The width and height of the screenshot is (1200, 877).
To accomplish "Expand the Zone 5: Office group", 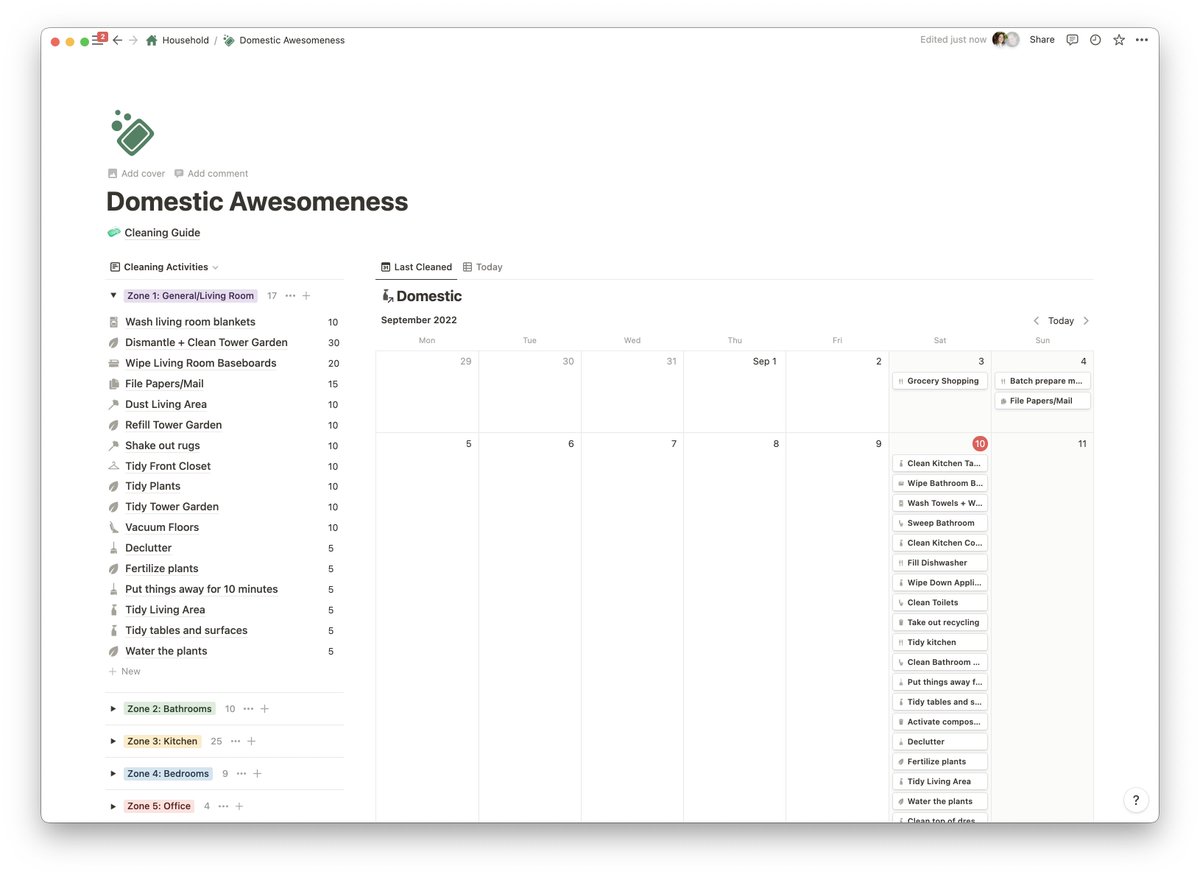I will point(113,806).
